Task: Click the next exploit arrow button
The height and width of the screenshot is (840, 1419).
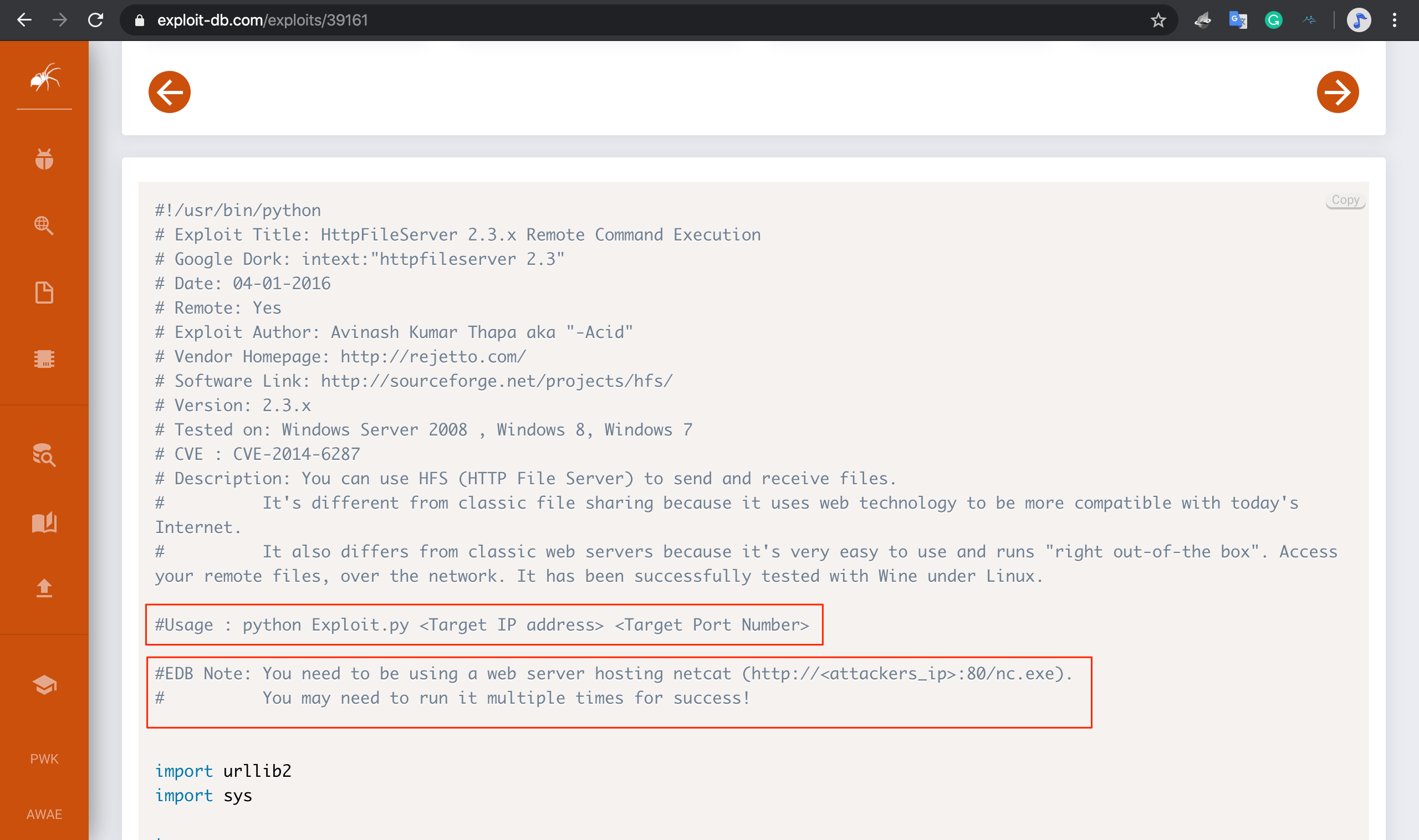Action: point(1339,91)
